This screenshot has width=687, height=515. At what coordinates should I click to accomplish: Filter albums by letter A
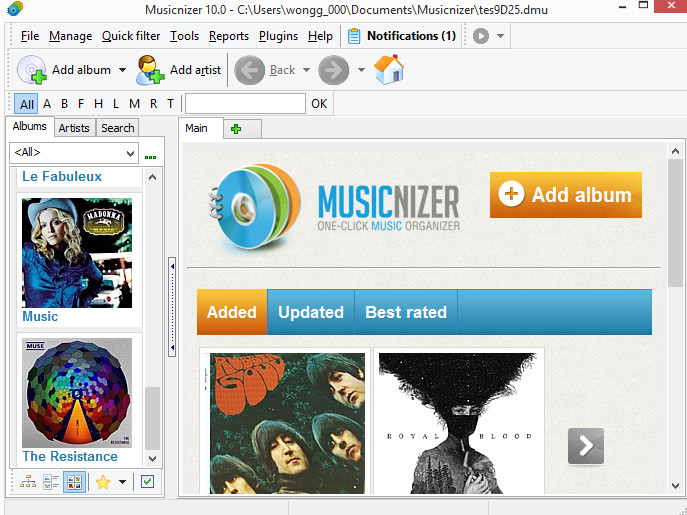[47, 104]
